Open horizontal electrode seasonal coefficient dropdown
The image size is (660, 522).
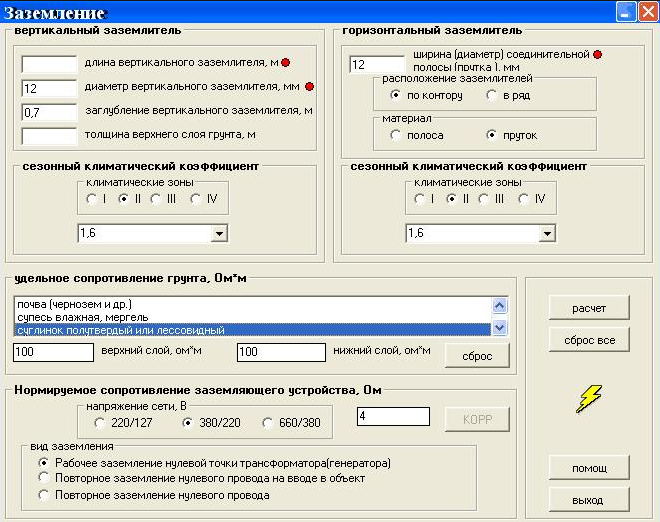coord(547,234)
